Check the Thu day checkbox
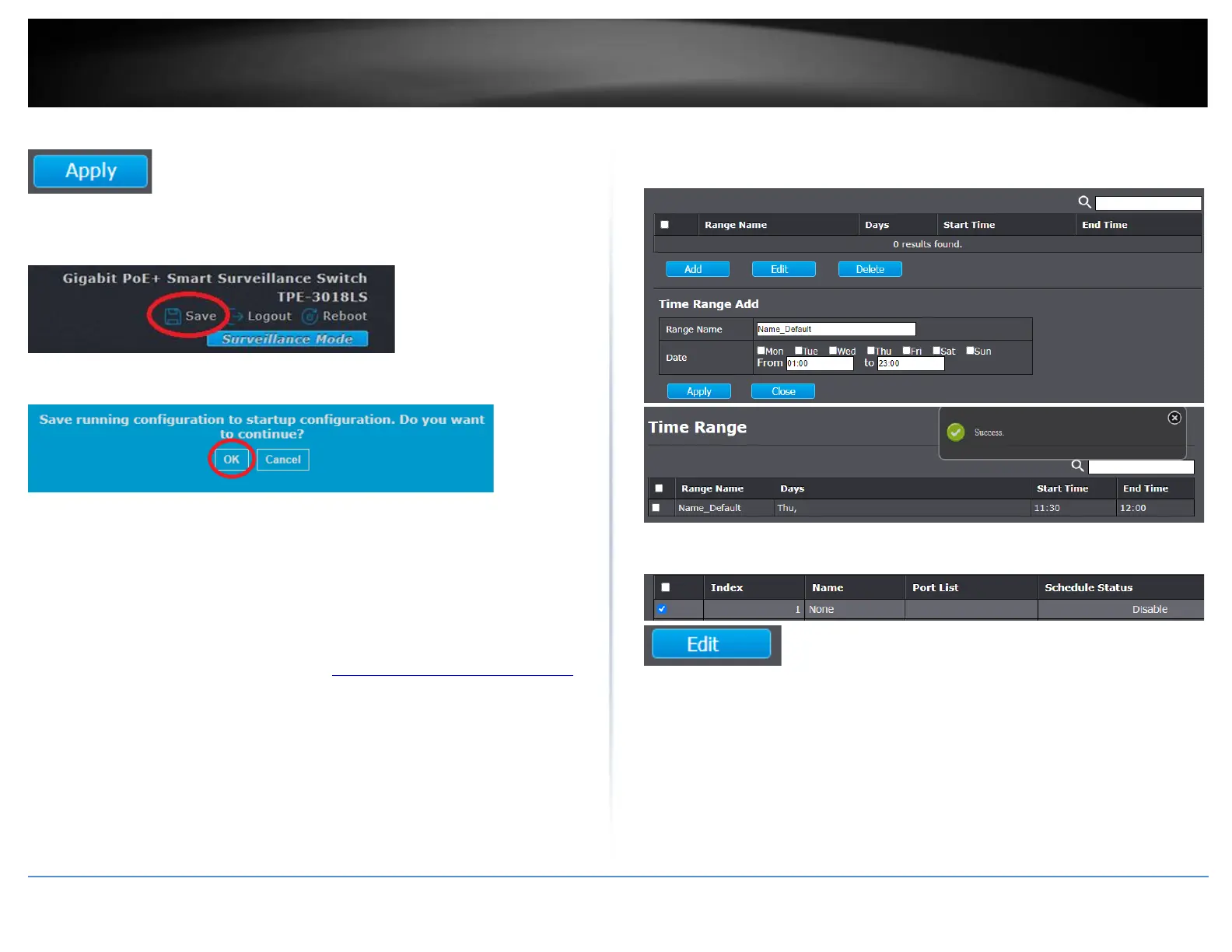The height and width of the screenshot is (952, 1232). [x=871, y=351]
